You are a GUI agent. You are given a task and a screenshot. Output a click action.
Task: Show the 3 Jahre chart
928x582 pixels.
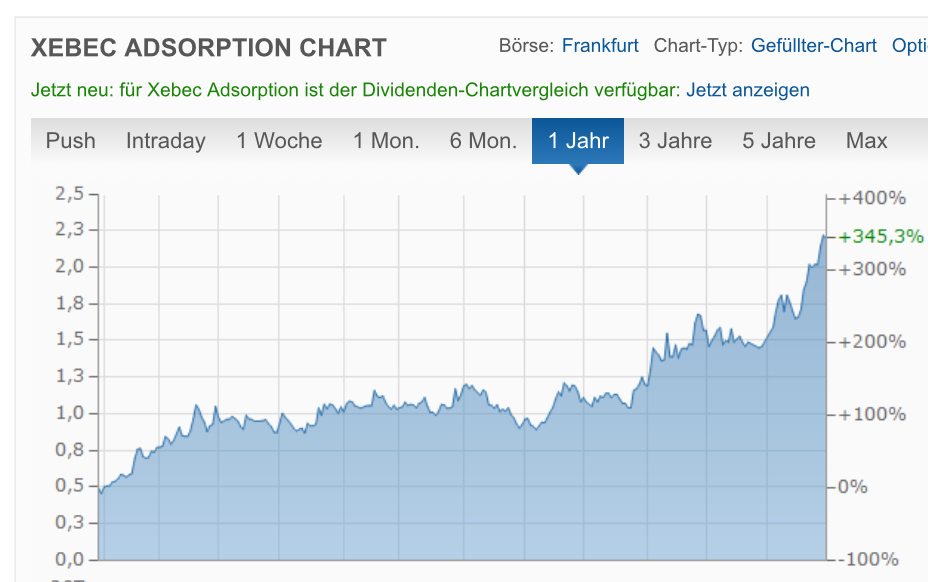pyautogui.click(x=675, y=141)
